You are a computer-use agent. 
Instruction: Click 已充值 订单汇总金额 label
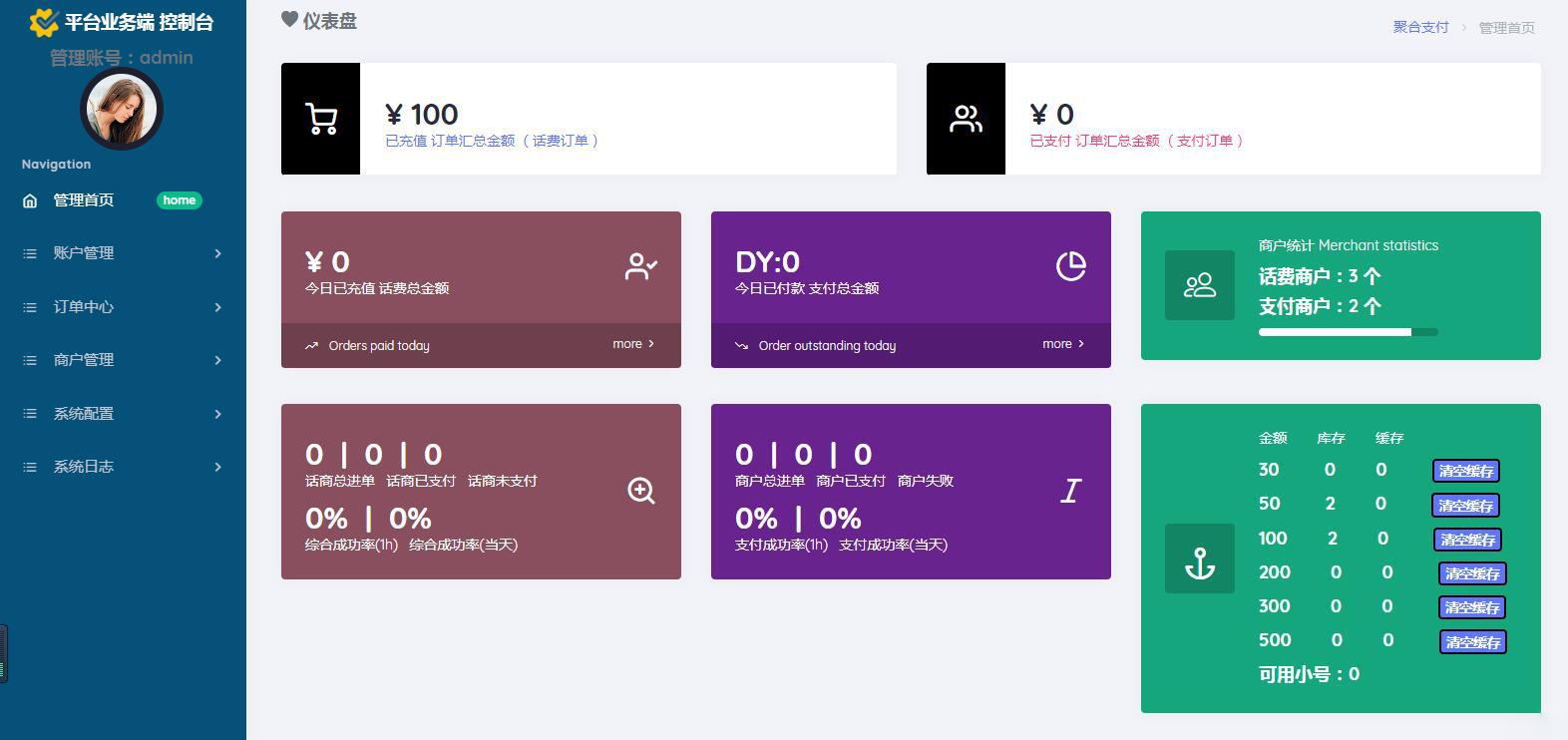click(494, 142)
